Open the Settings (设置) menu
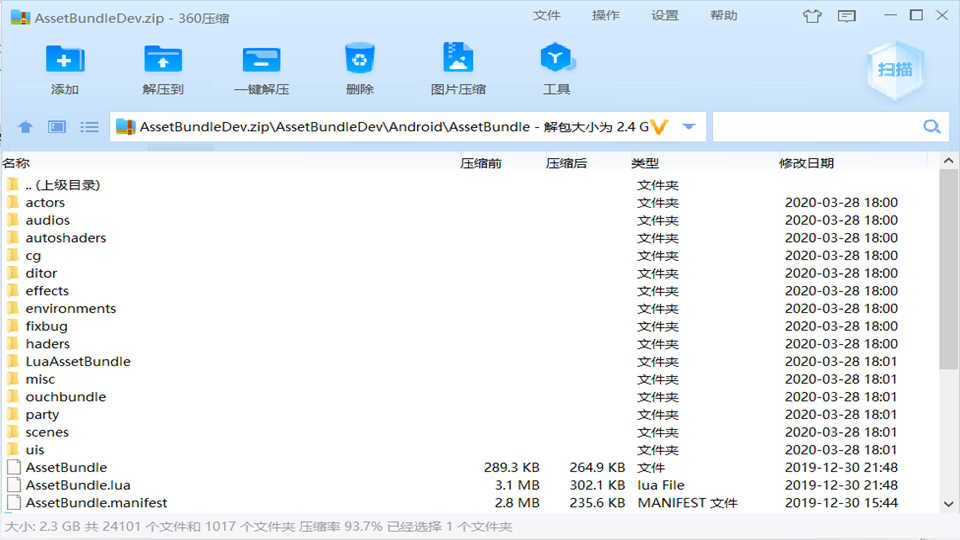The width and height of the screenshot is (960, 540). pyautogui.click(x=664, y=15)
